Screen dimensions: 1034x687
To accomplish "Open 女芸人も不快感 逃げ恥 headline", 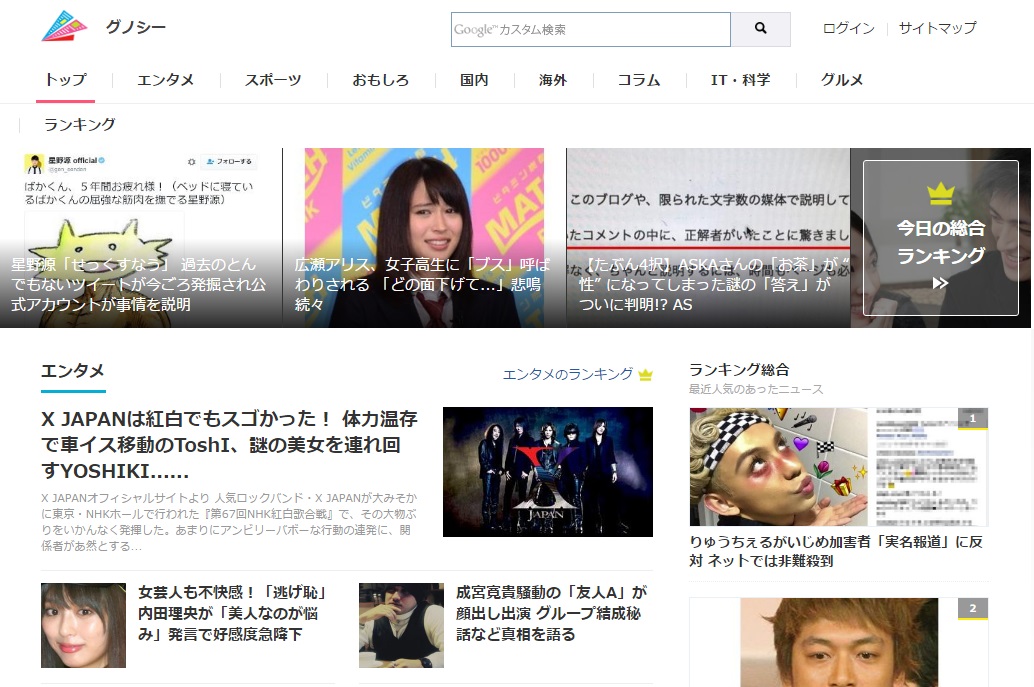I will [232, 613].
